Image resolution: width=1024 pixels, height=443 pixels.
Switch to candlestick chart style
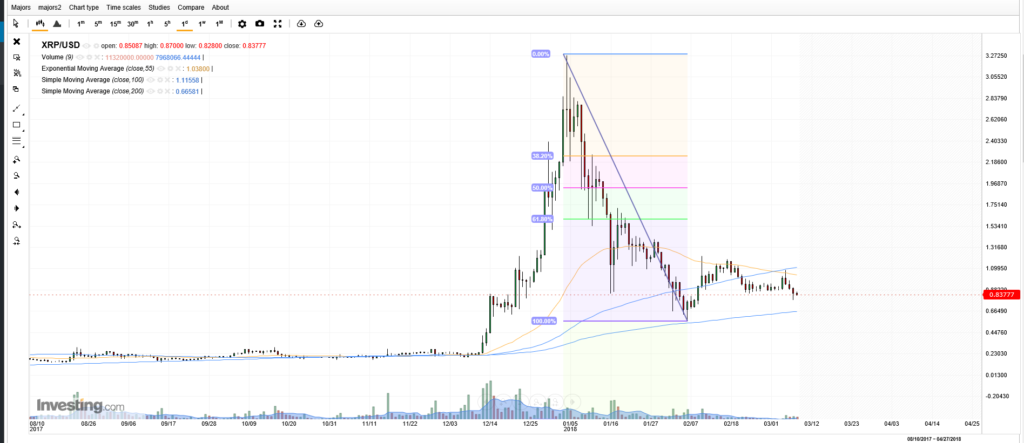pyautogui.click(x=40, y=24)
